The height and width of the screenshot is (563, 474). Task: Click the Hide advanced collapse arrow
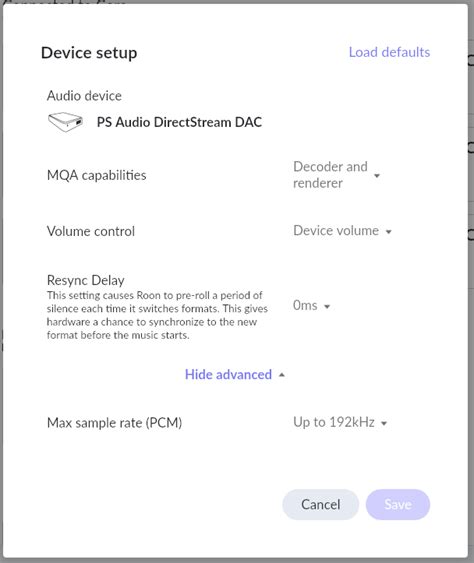(x=282, y=375)
